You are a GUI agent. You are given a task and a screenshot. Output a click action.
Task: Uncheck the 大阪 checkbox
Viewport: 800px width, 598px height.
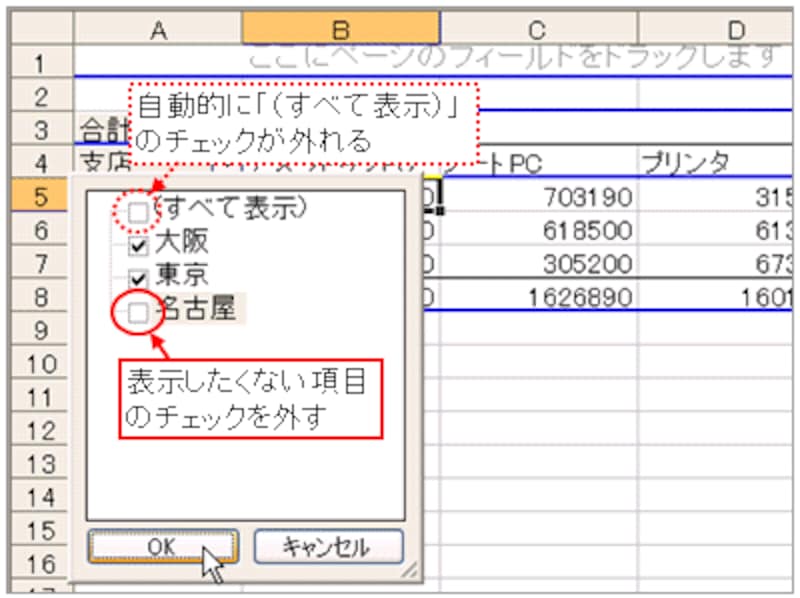coord(138,246)
